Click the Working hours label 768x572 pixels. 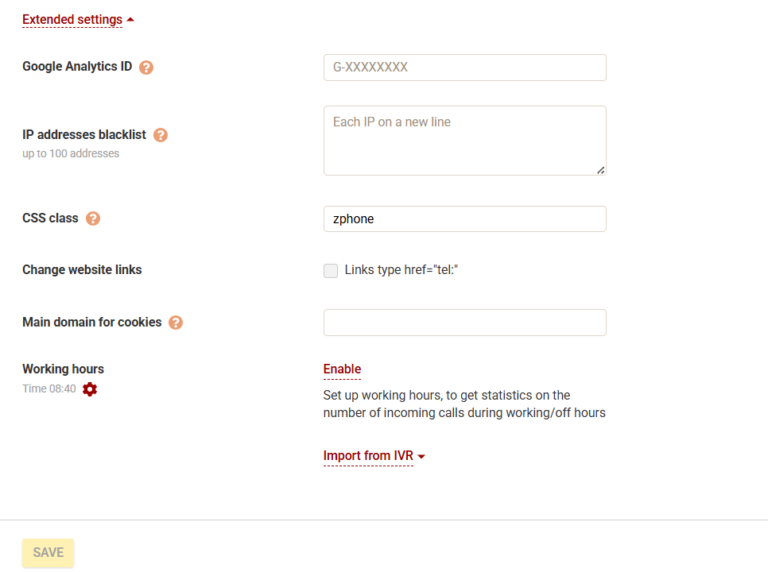point(63,369)
